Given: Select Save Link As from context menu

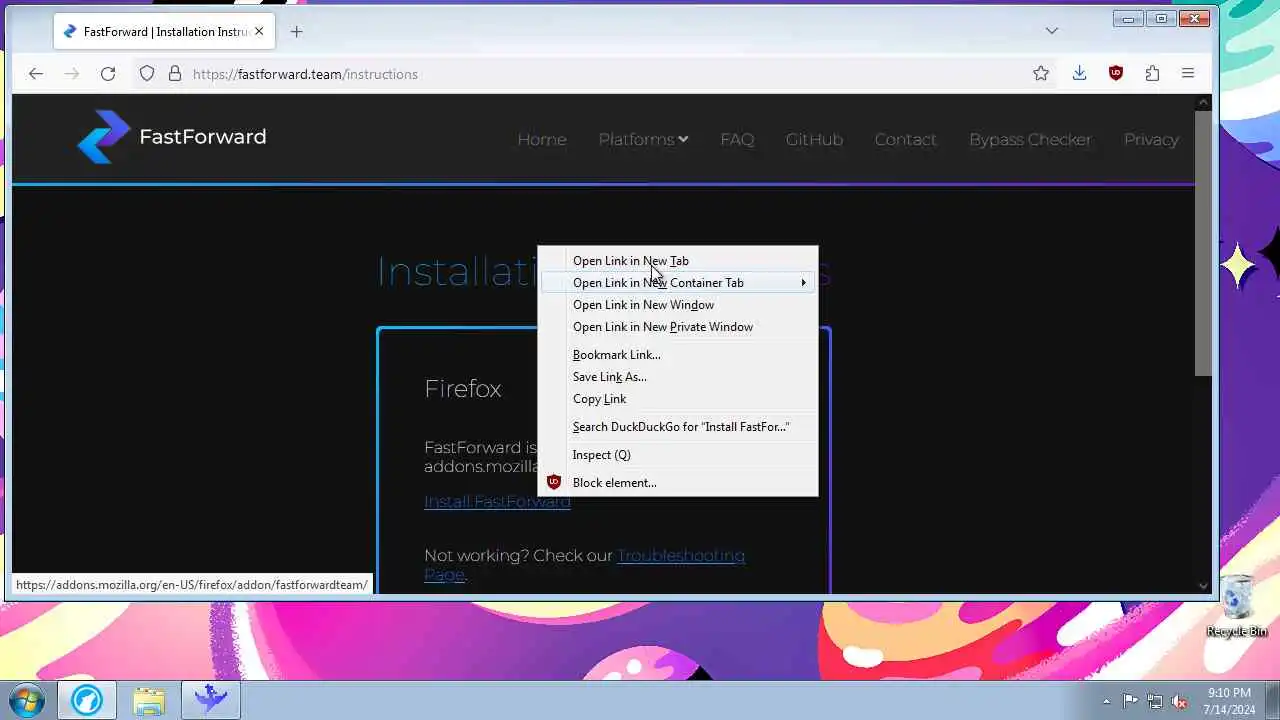Looking at the screenshot, I should pos(679,377).
